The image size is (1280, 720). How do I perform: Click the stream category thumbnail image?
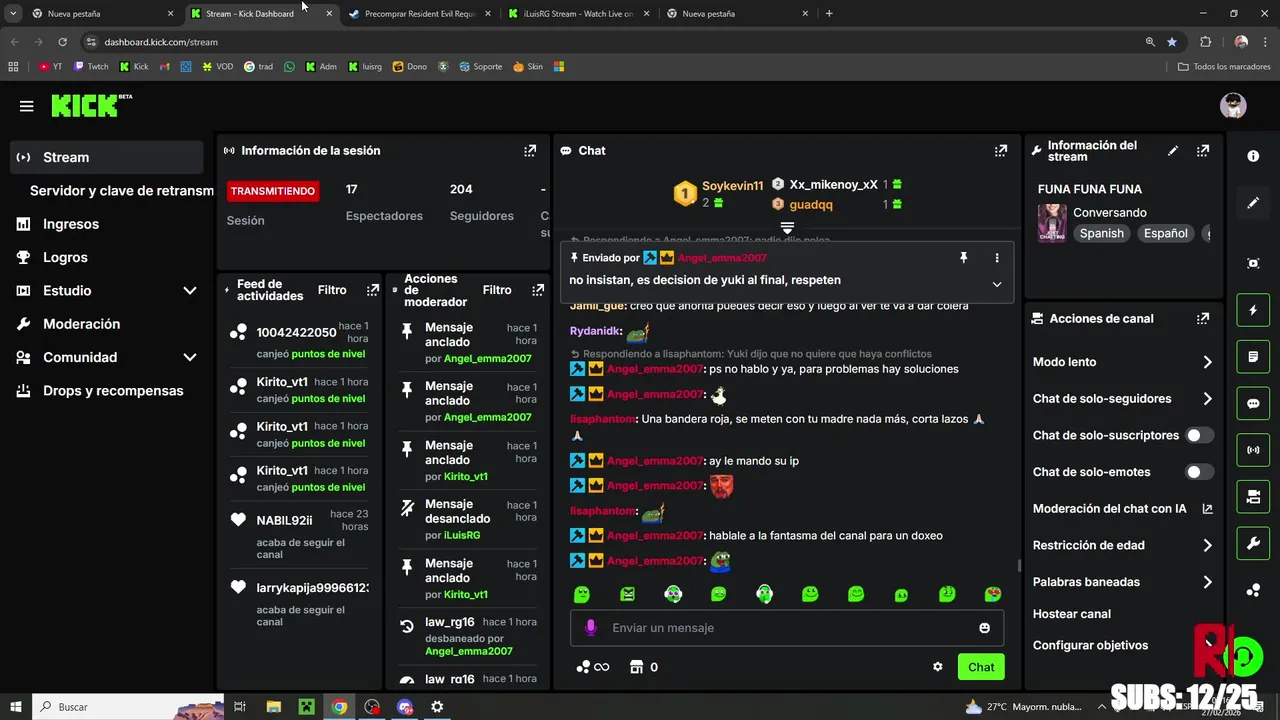point(1052,223)
